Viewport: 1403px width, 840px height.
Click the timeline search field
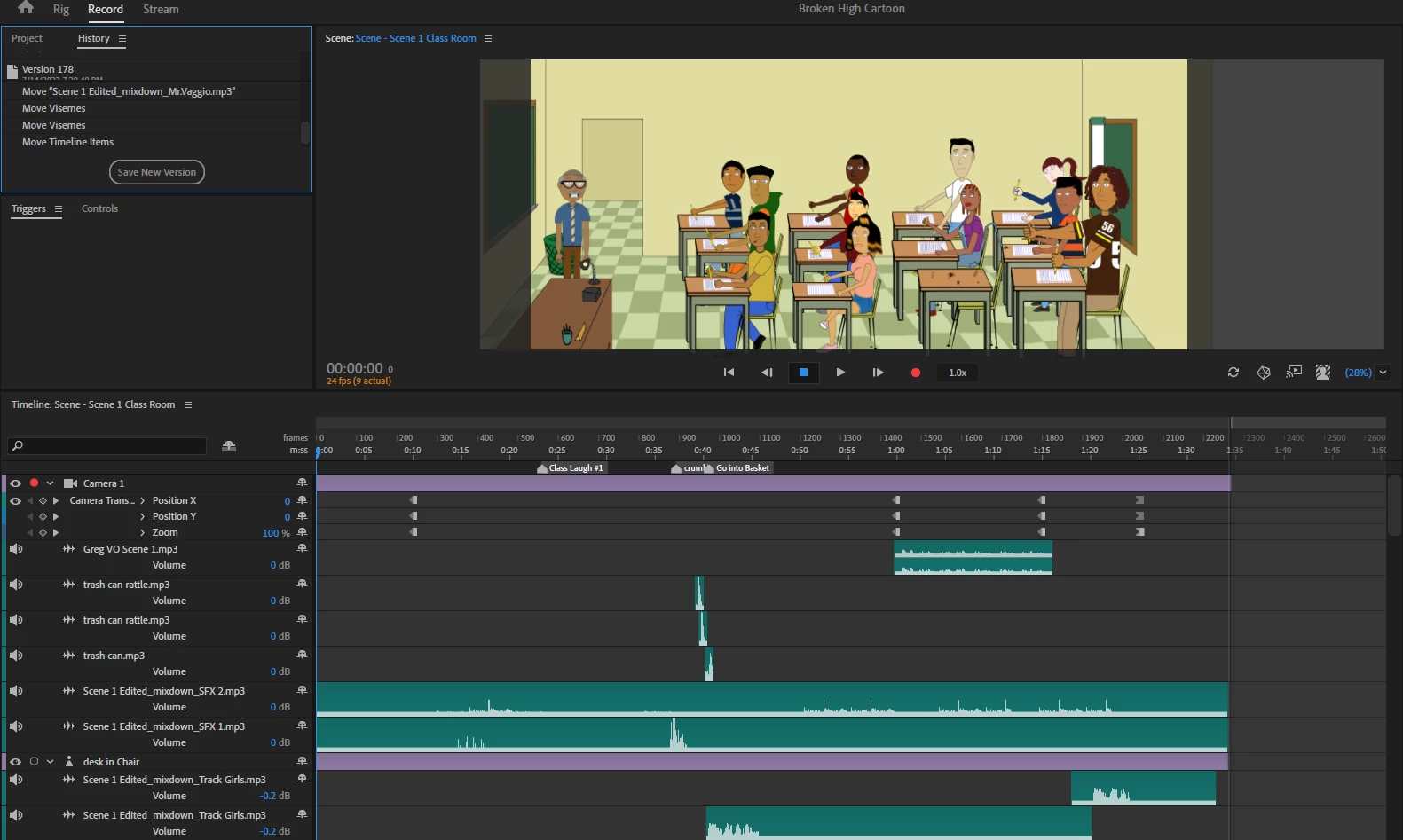pos(106,446)
